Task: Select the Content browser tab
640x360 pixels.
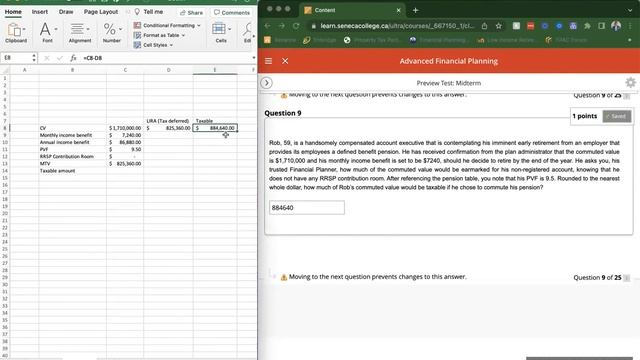Action: 351,10
